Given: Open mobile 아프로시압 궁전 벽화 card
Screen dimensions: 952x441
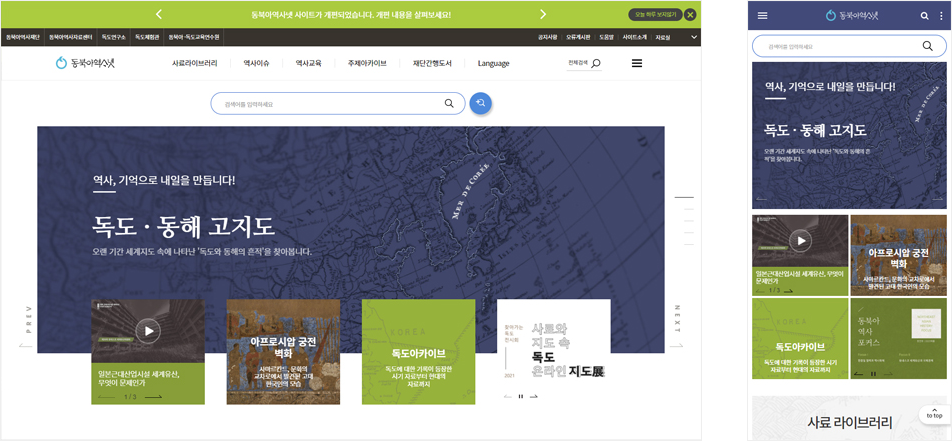Looking at the screenshot, I should tap(899, 255).
